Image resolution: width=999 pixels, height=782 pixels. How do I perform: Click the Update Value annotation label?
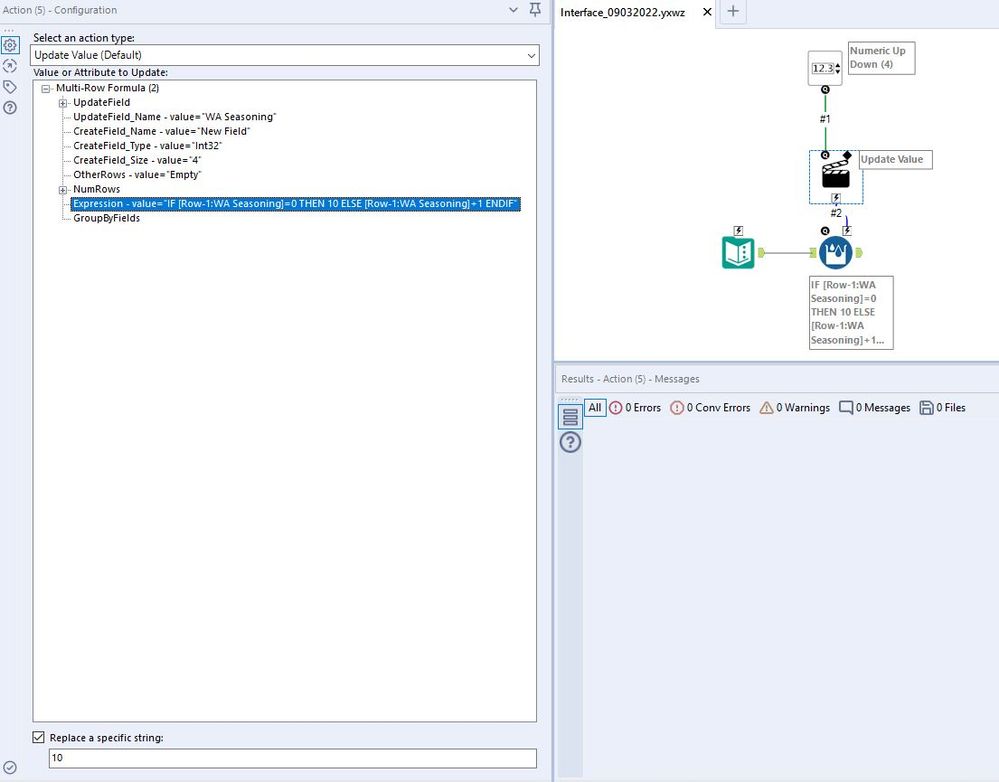coord(895,159)
